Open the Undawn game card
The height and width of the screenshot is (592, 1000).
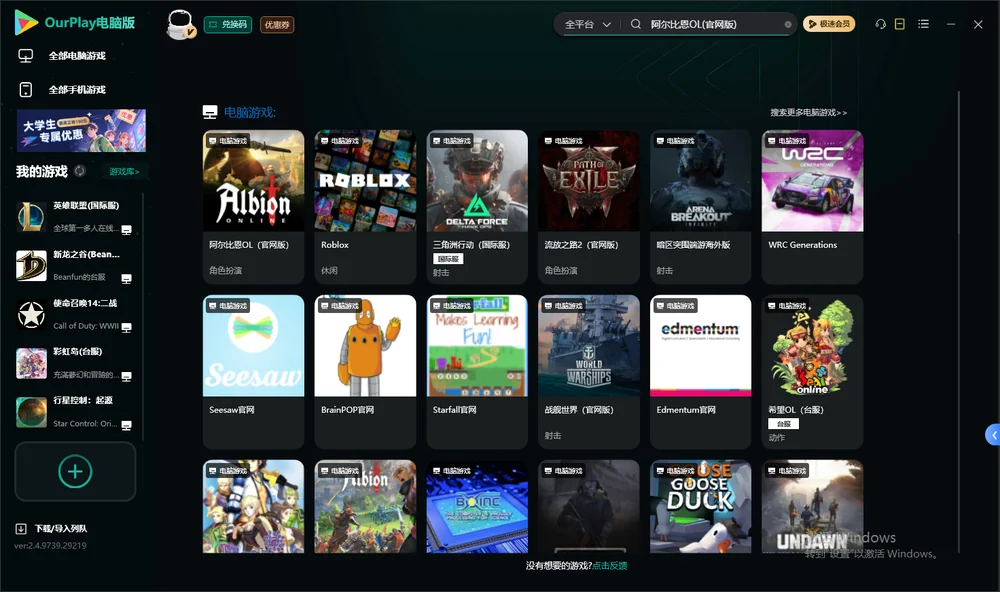click(812, 507)
